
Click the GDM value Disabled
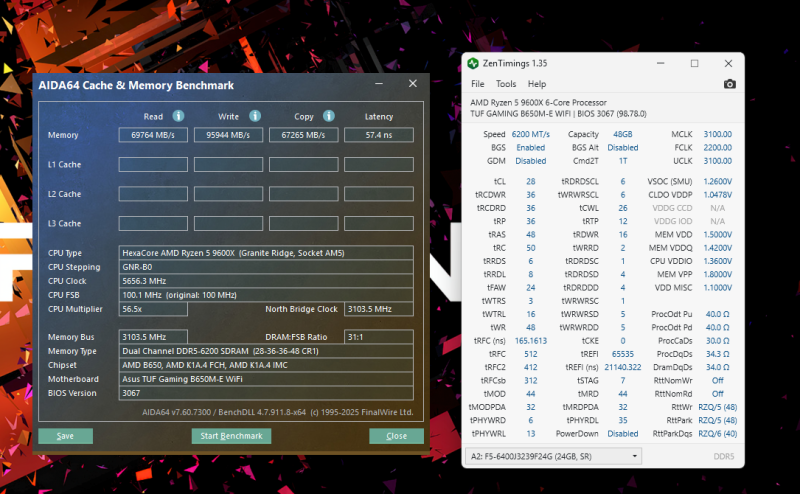531,161
